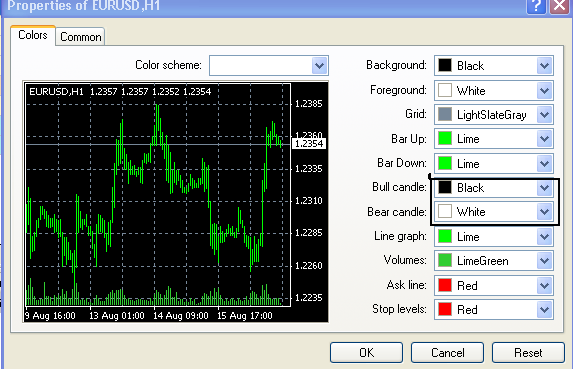Click the 'LimeGreen' text in Volumes field
Viewport: 573px width, 369px height.
(x=483, y=261)
